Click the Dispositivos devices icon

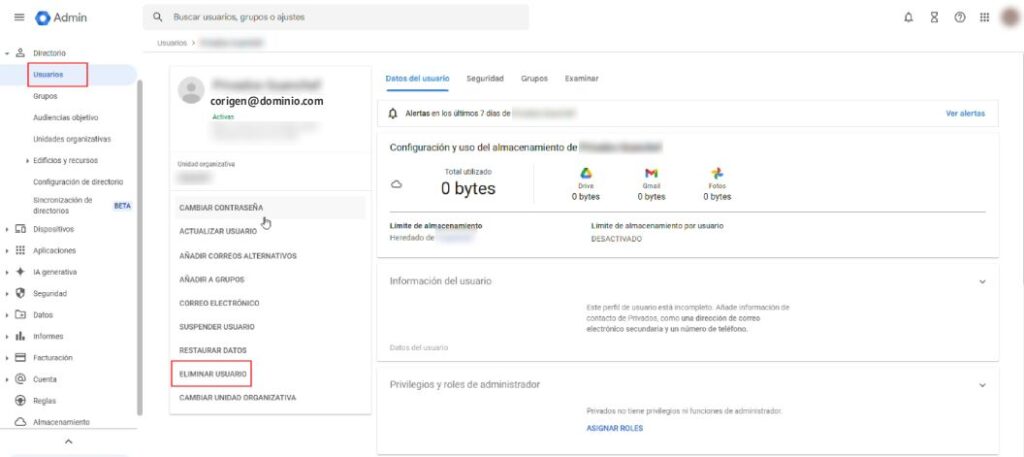pos(20,229)
